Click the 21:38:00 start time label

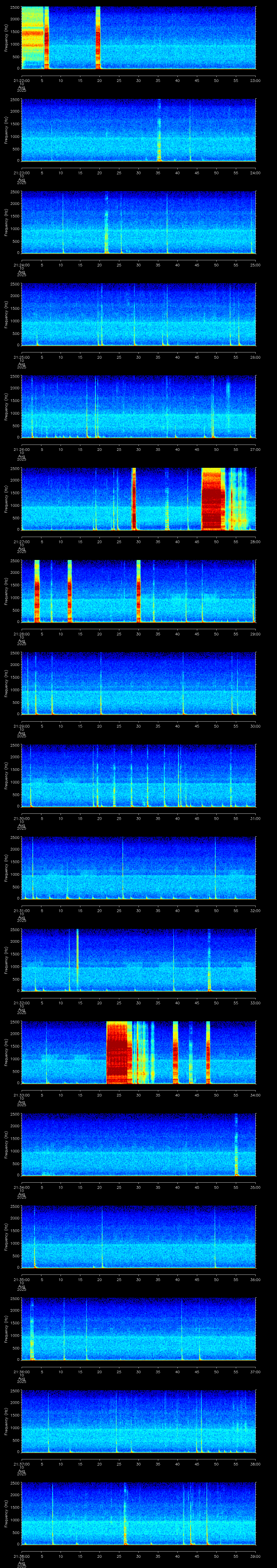(x=21, y=1556)
